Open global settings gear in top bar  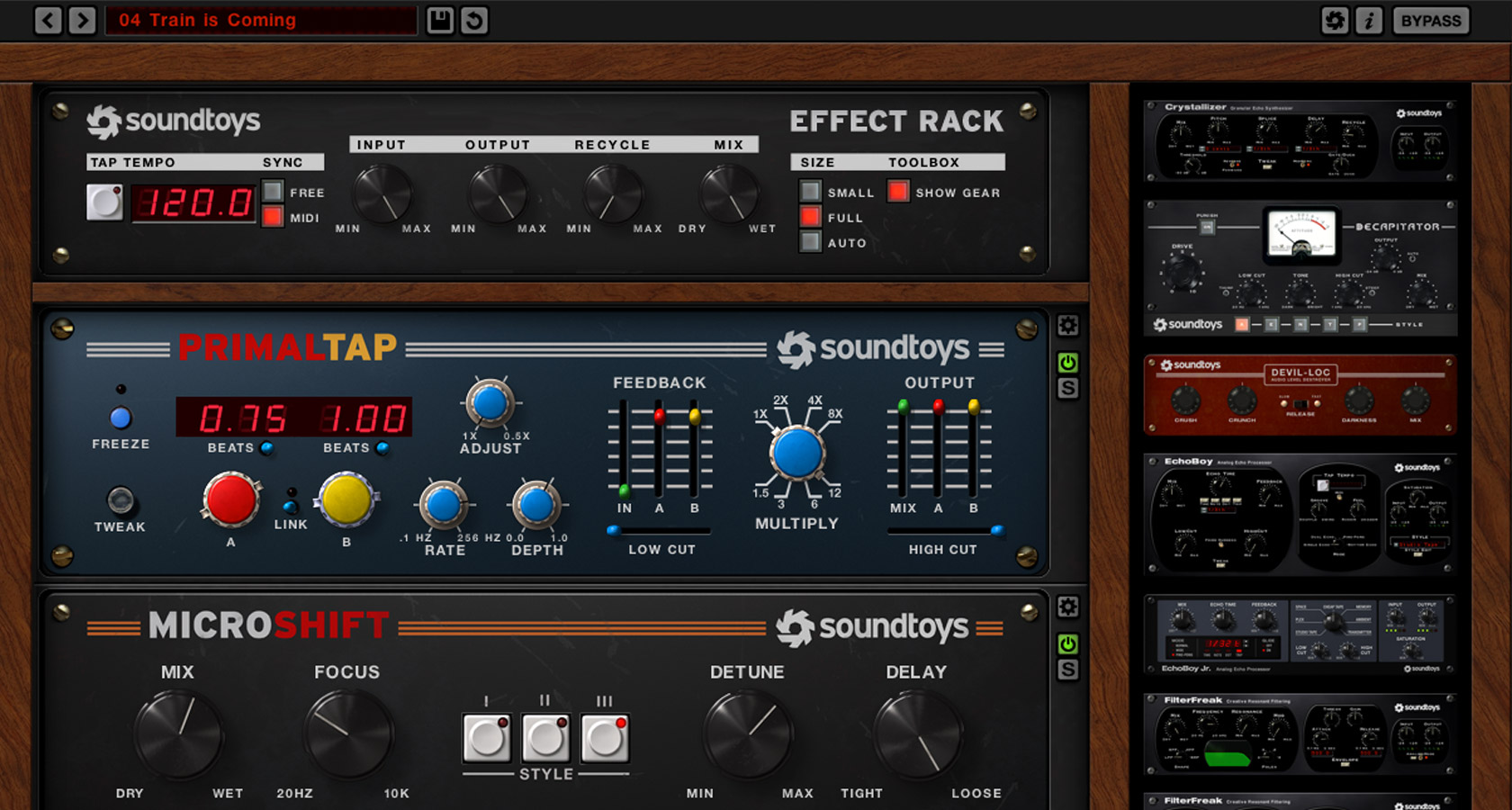pos(1336,20)
